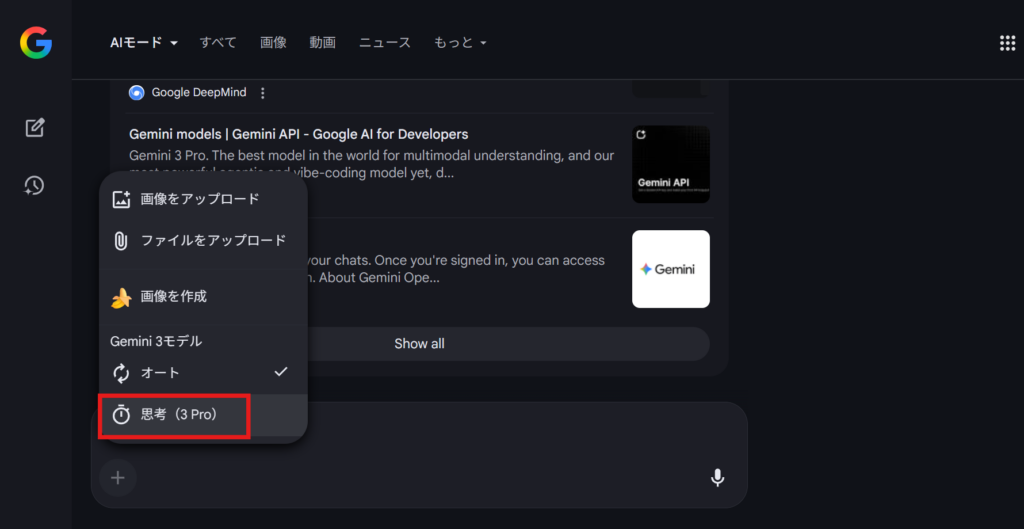The width and height of the screenshot is (1024, 529).
Task: Click the plus icon in prompt box
Action: pos(118,478)
